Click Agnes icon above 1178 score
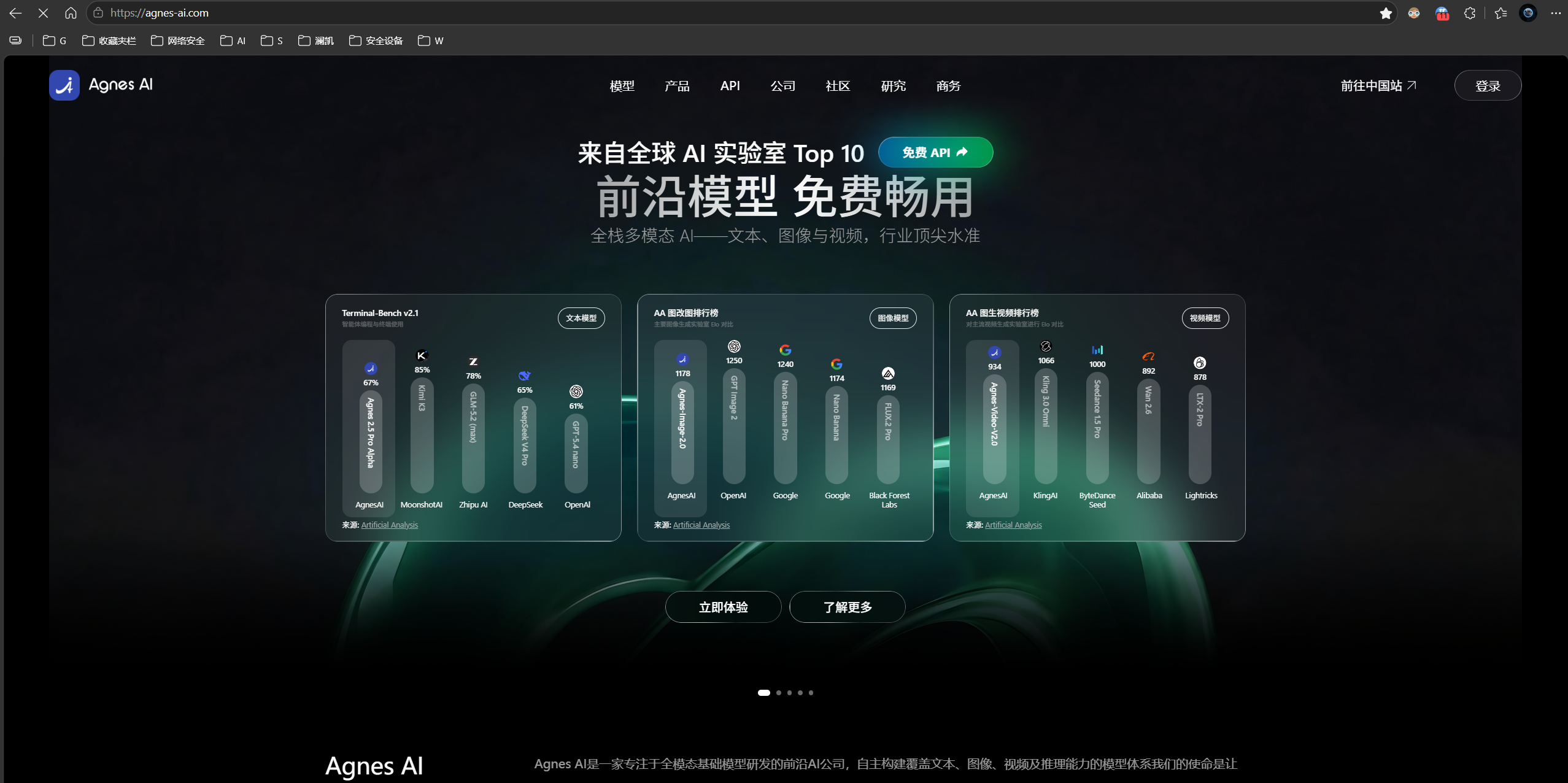1568x783 pixels. pyautogui.click(x=682, y=359)
